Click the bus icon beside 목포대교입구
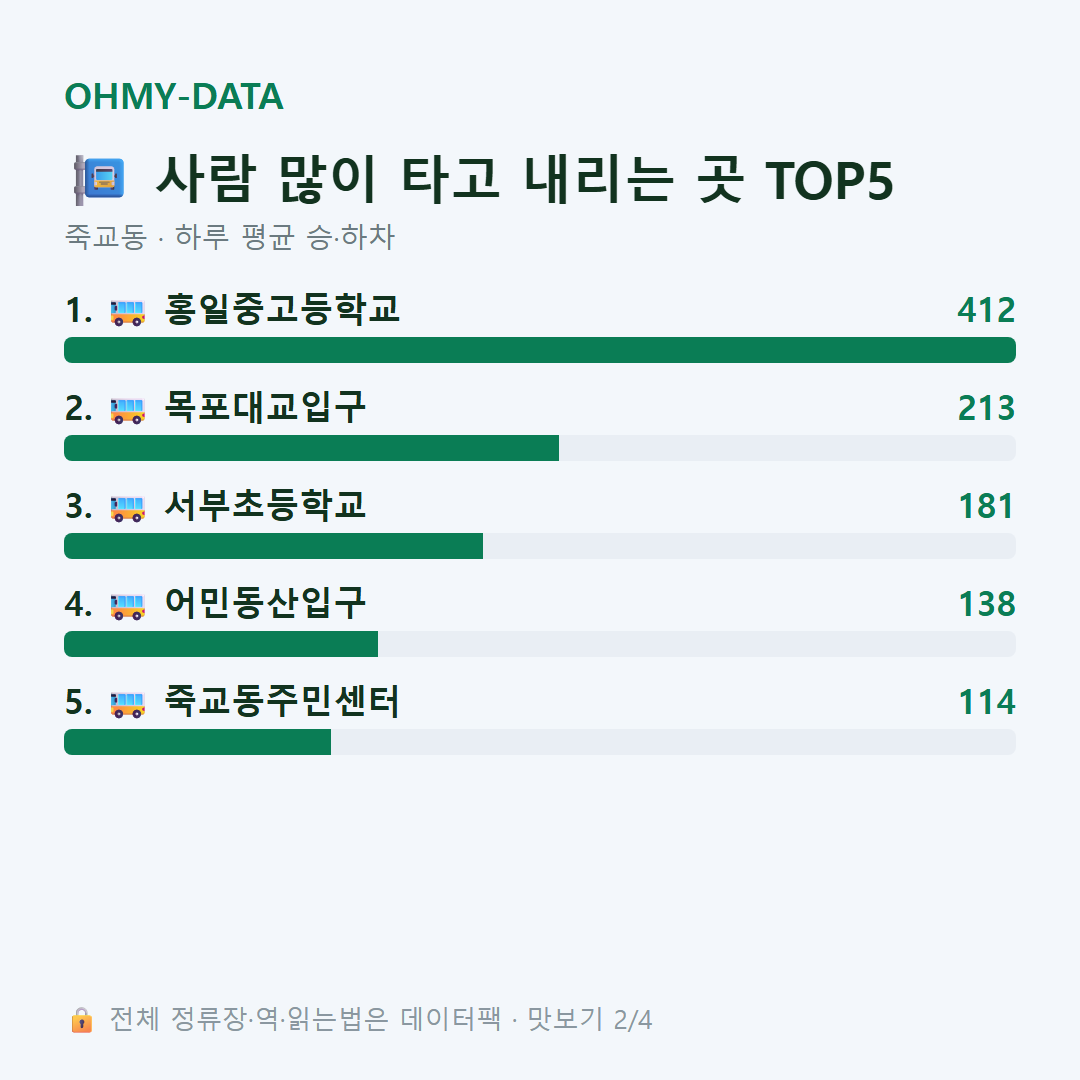Viewport: 1080px width, 1080px height. click(127, 410)
